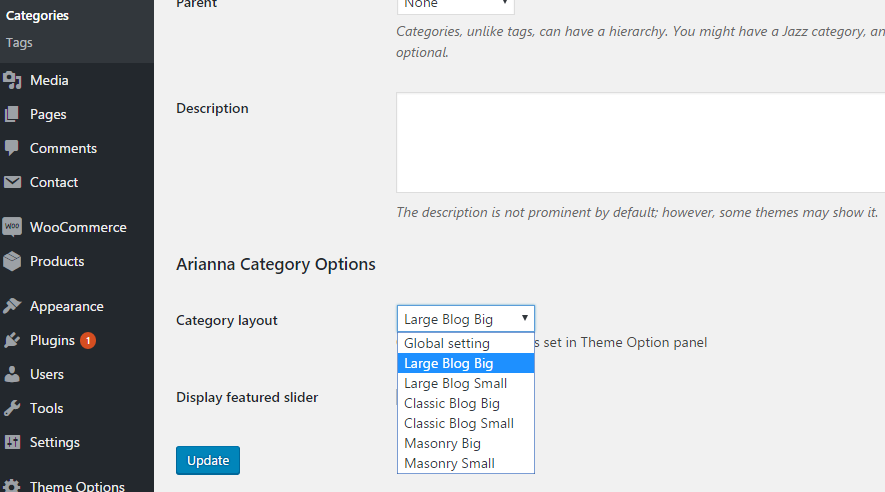
Task: Select Masonry Big layout option
Action: pyautogui.click(x=442, y=443)
